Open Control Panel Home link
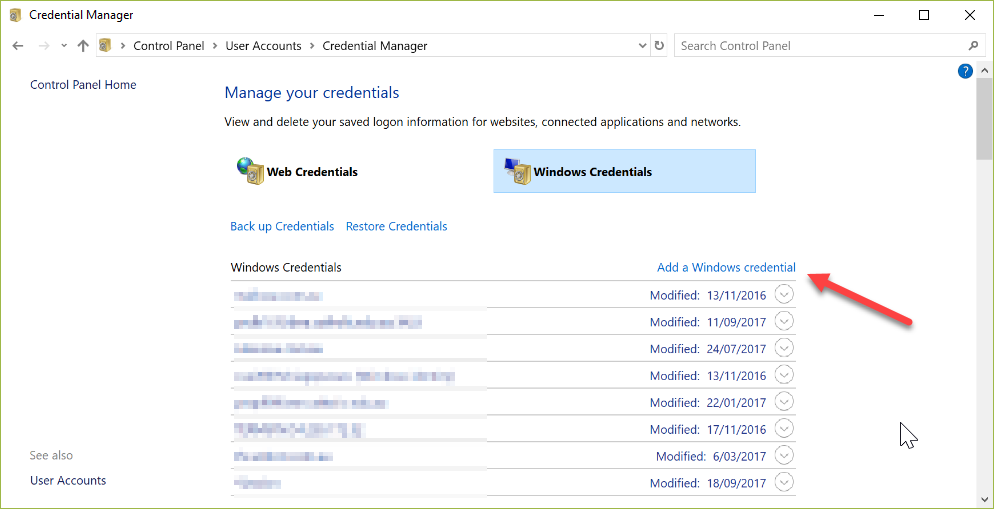 tap(83, 84)
